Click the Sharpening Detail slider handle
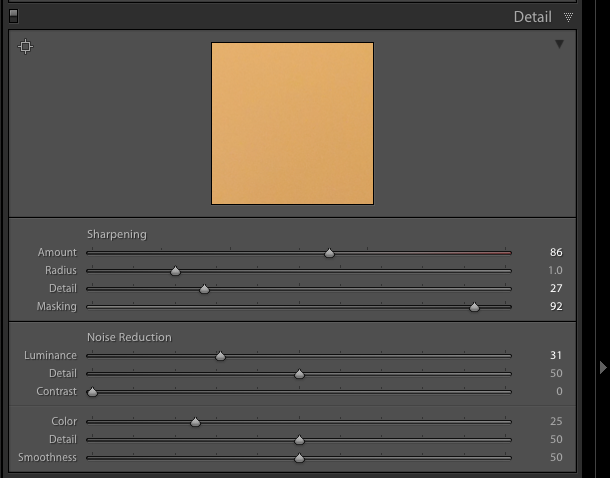This screenshot has width=610, height=478. pos(204,289)
